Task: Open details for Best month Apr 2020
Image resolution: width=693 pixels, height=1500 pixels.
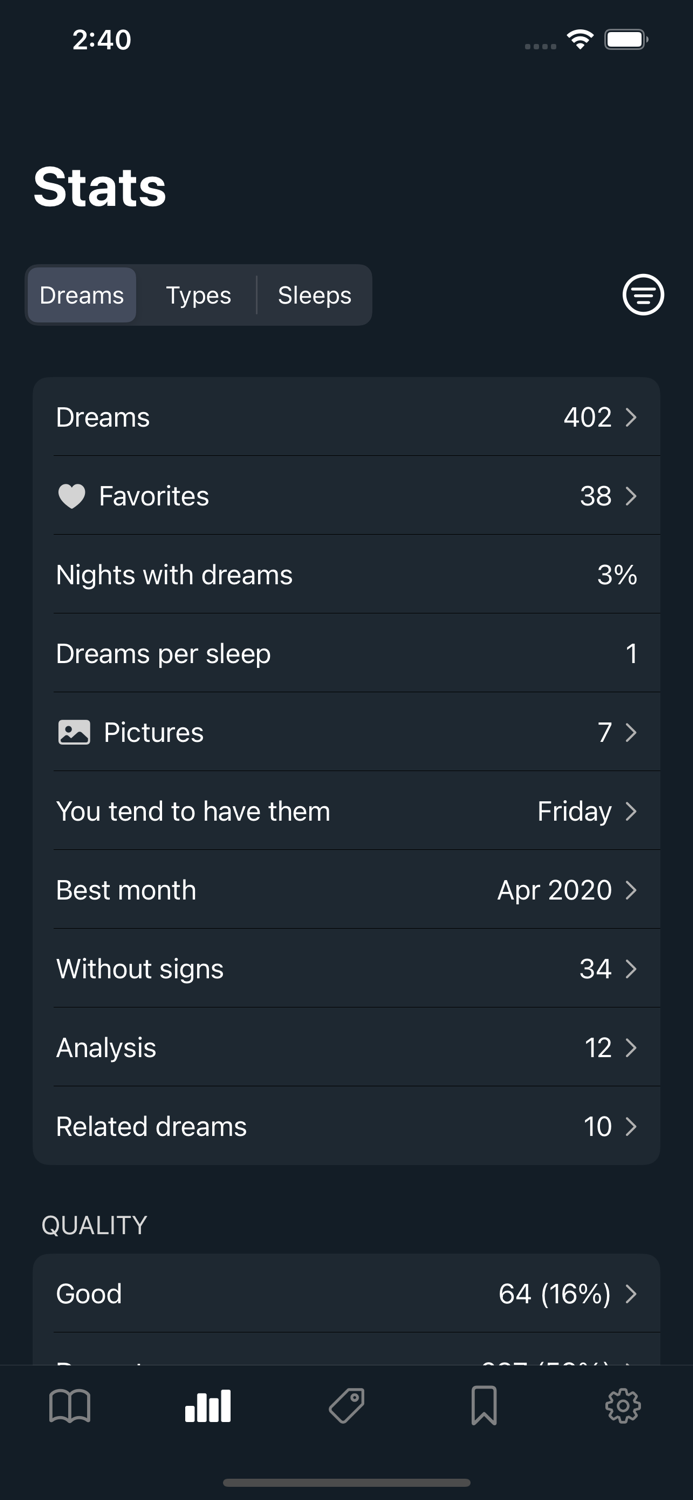Action: (346, 890)
